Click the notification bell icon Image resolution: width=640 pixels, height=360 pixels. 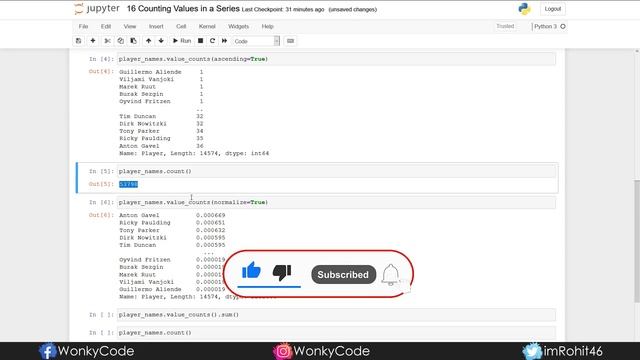[390, 274]
